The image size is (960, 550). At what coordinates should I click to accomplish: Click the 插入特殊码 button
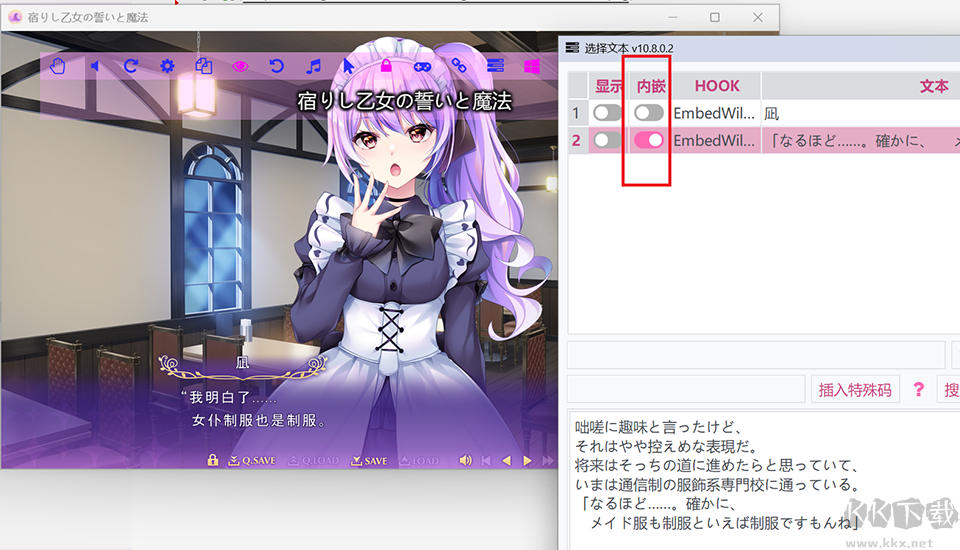855,390
